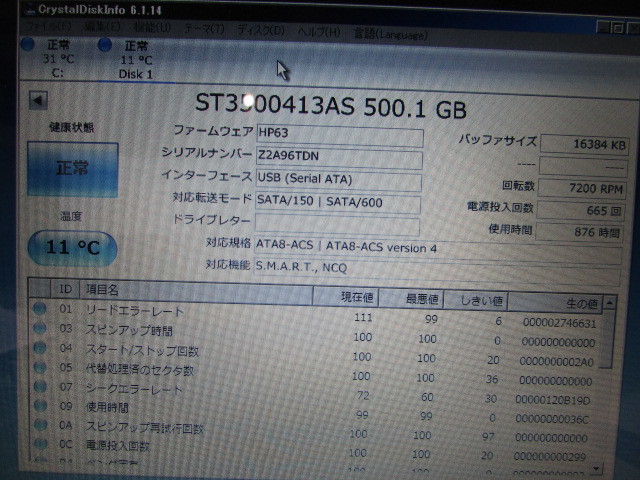Image resolution: width=640 pixels, height=480 pixels.
Task: Click the 生の値 column header
Action: click(555, 303)
